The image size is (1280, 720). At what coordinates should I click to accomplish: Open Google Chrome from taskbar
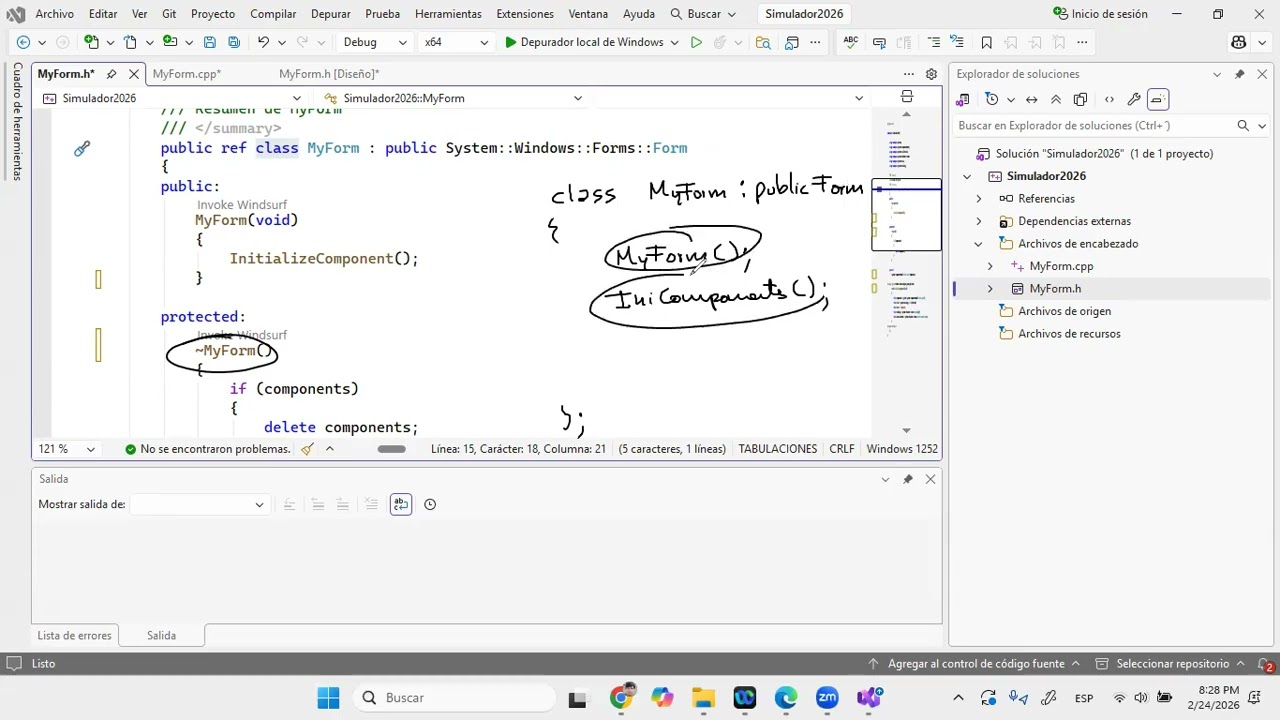(x=621, y=698)
